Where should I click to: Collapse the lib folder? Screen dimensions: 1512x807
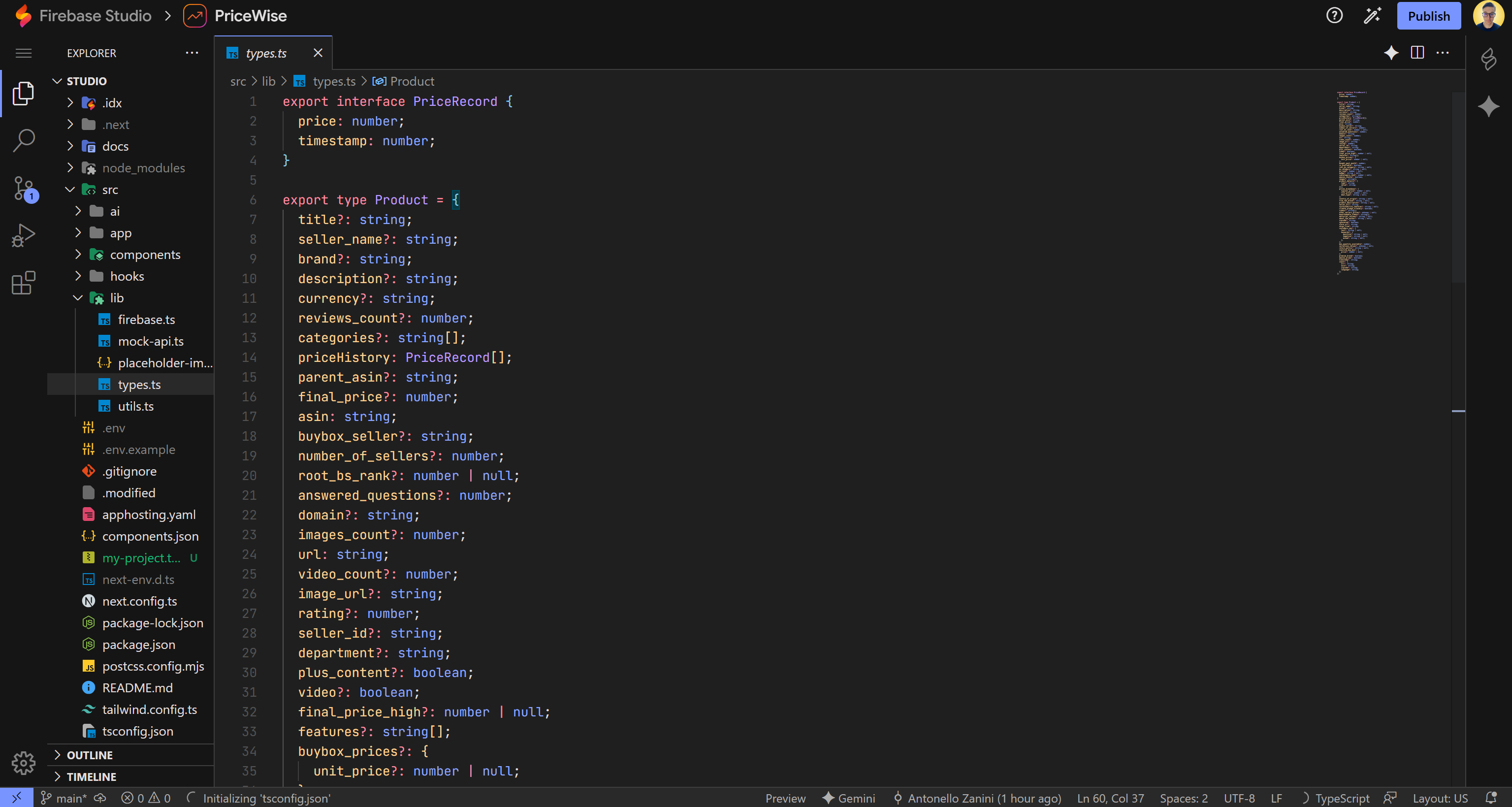pyautogui.click(x=116, y=298)
